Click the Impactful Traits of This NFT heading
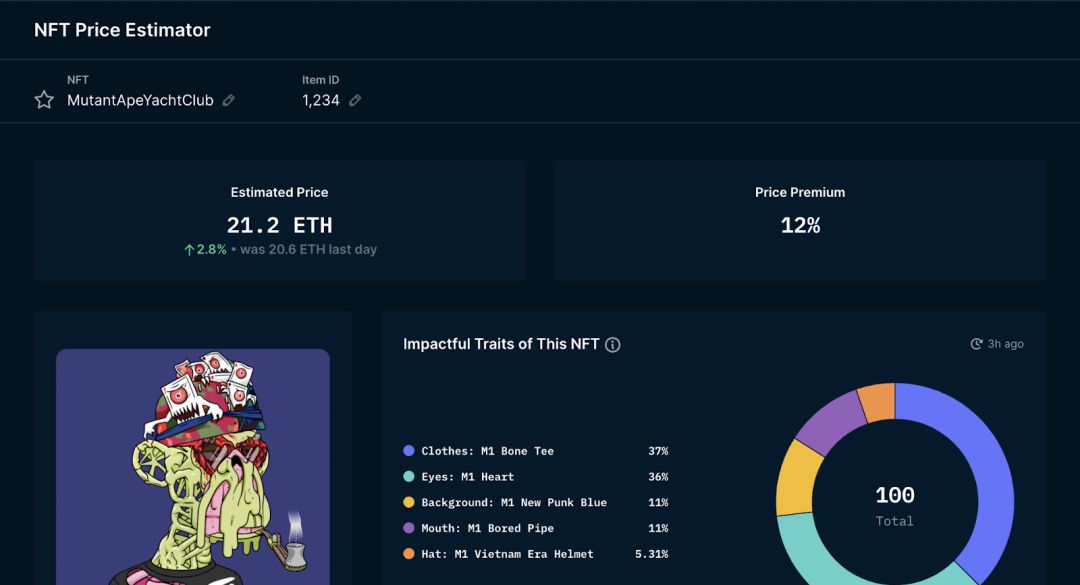This screenshot has width=1080, height=585. (x=501, y=344)
